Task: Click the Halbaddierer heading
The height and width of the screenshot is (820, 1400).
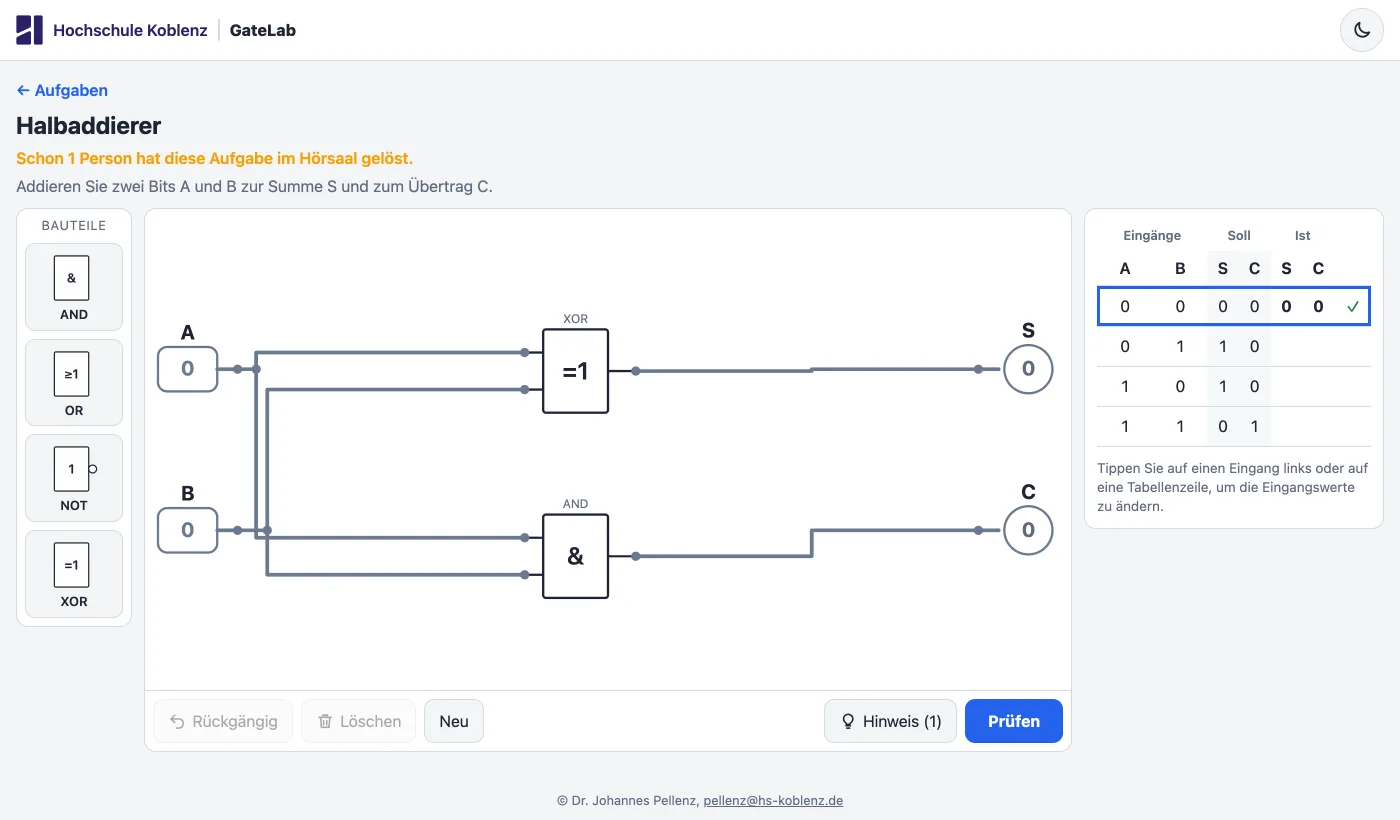Action: pyautogui.click(x=89, y=126)
